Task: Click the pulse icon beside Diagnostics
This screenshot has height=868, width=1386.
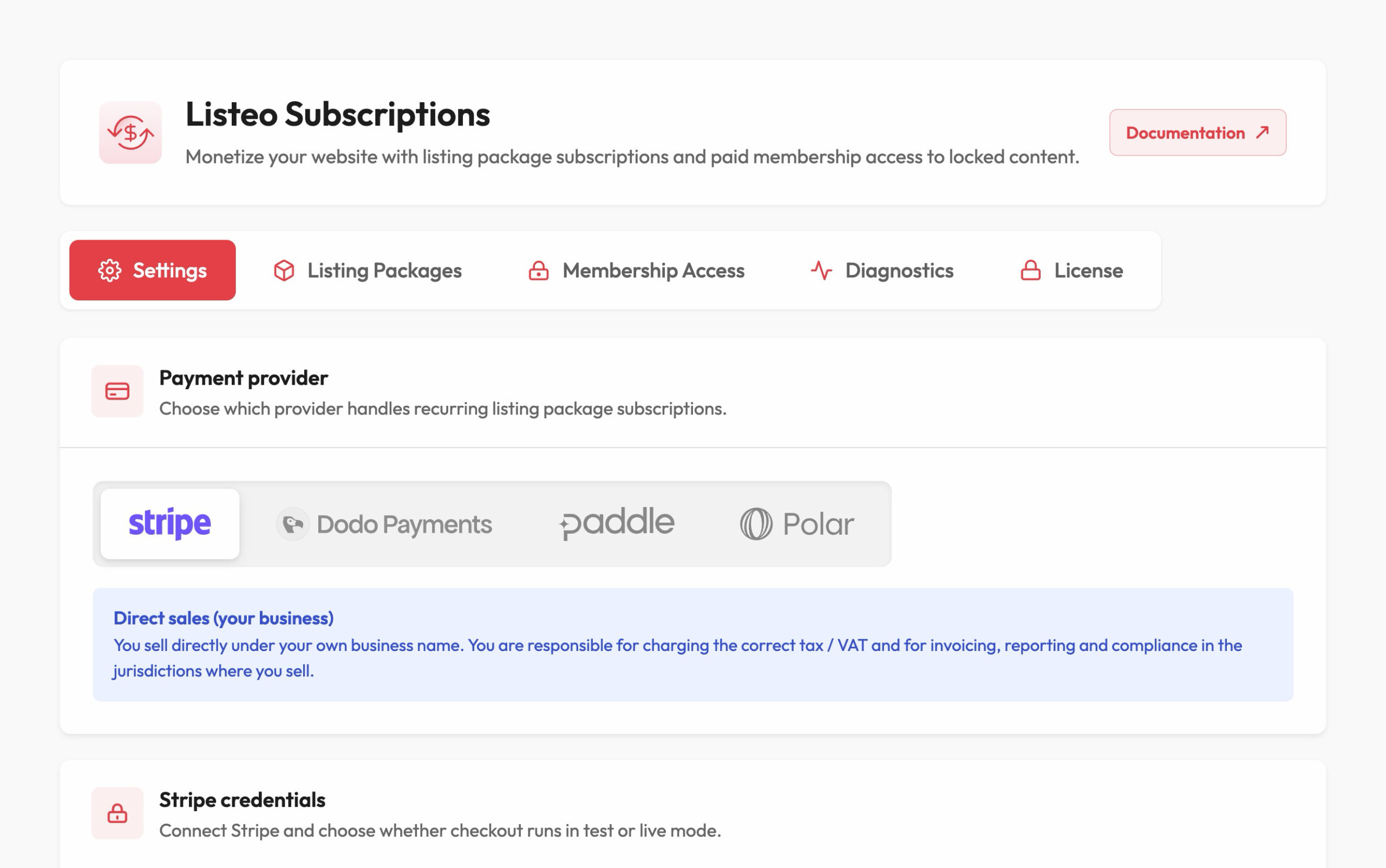Action: (821, 271)
